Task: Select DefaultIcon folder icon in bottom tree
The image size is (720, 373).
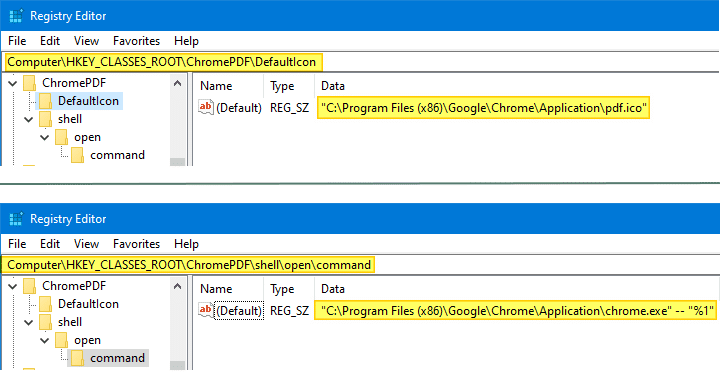Action: 45,304
